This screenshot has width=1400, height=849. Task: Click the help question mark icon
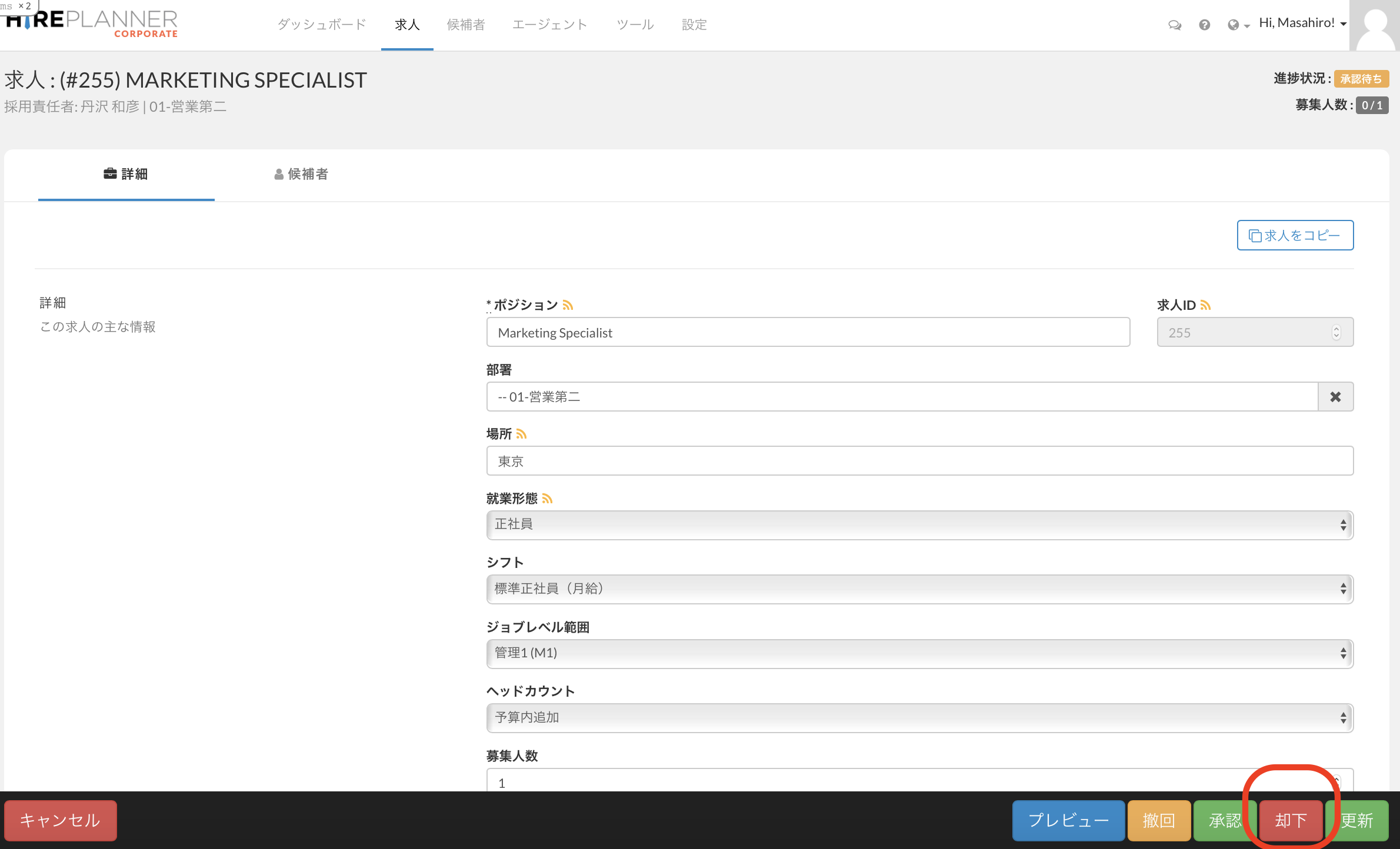pyautogui.click(x=1204, y=25)
